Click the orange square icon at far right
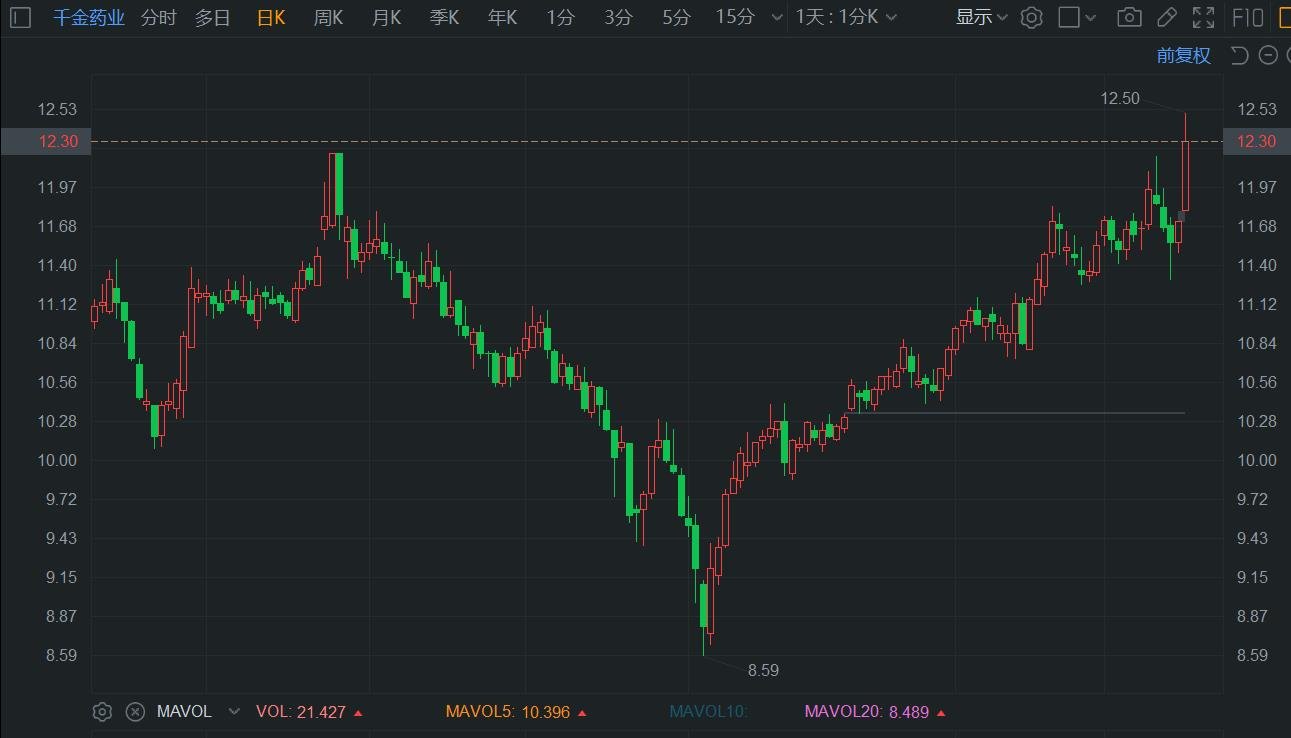The width and height of the screenshot is (1291, 738). (1284, 17)
